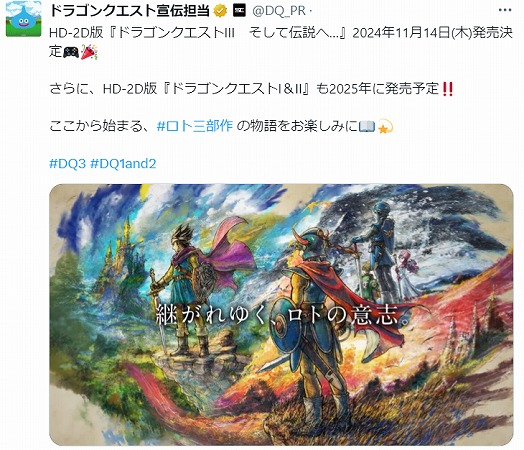
Task: Click the 継がれゆく、ロトの意志 caption in image
Action: click(282, 315)
